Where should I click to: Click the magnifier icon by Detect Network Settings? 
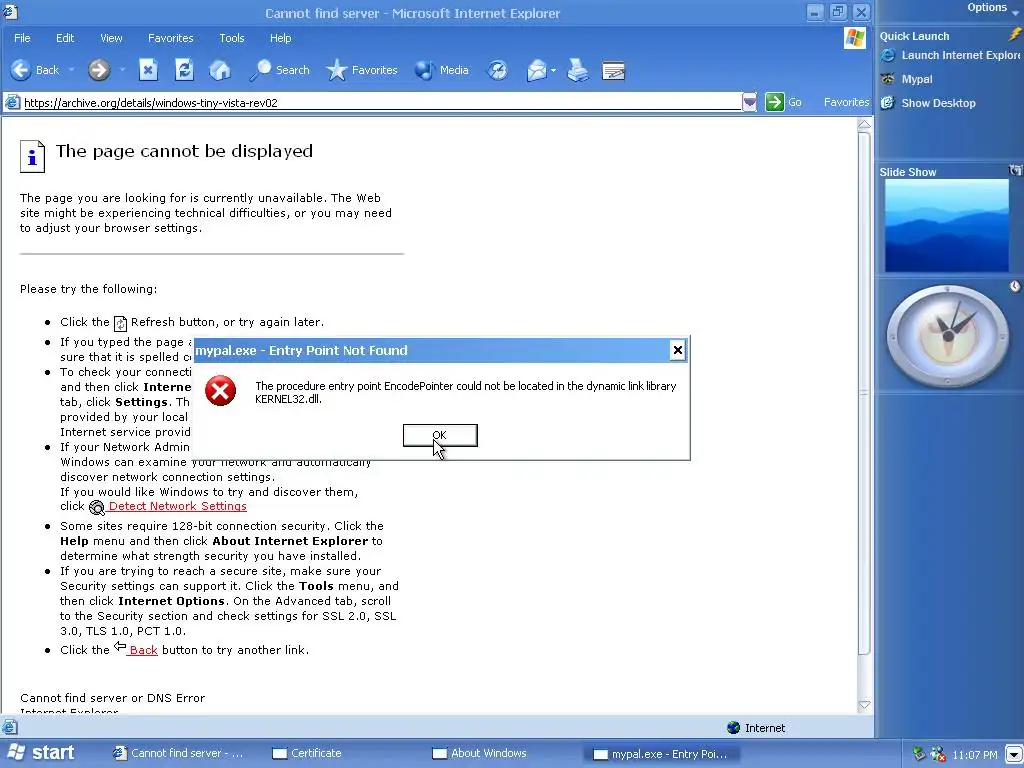(97, 507)
